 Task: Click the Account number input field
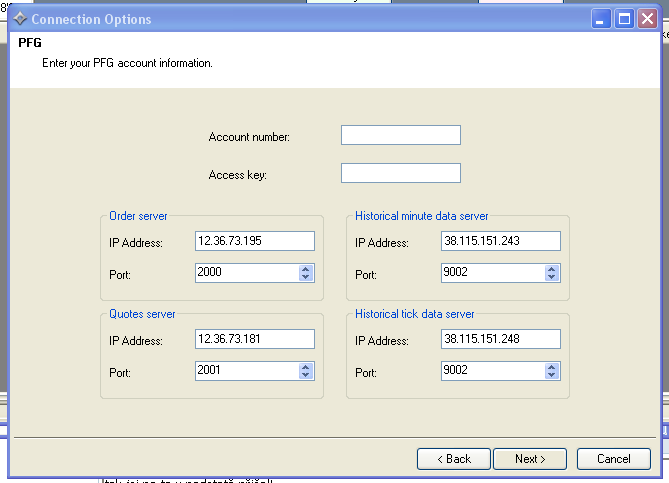point(400,135)
